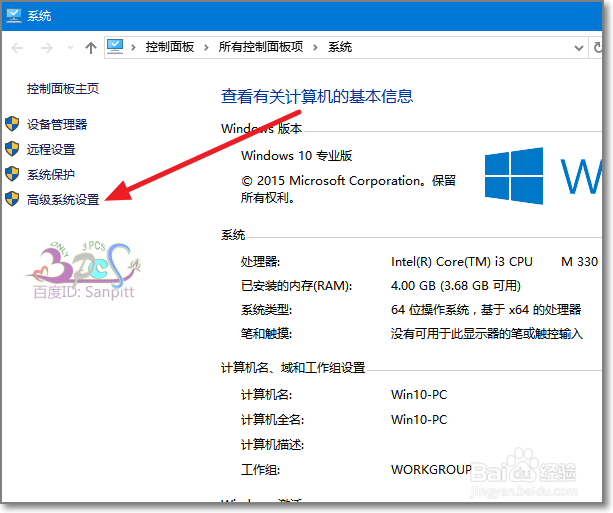Screen dimensions: 613x513
Task: Click the computer icon in address bar
Action: pos(115,47)
